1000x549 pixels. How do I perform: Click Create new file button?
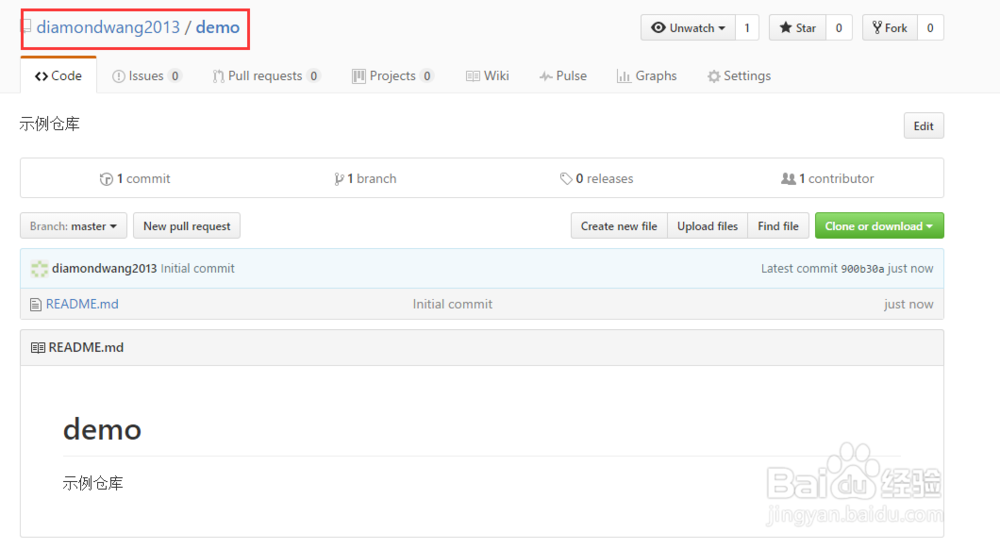point(619,226)
